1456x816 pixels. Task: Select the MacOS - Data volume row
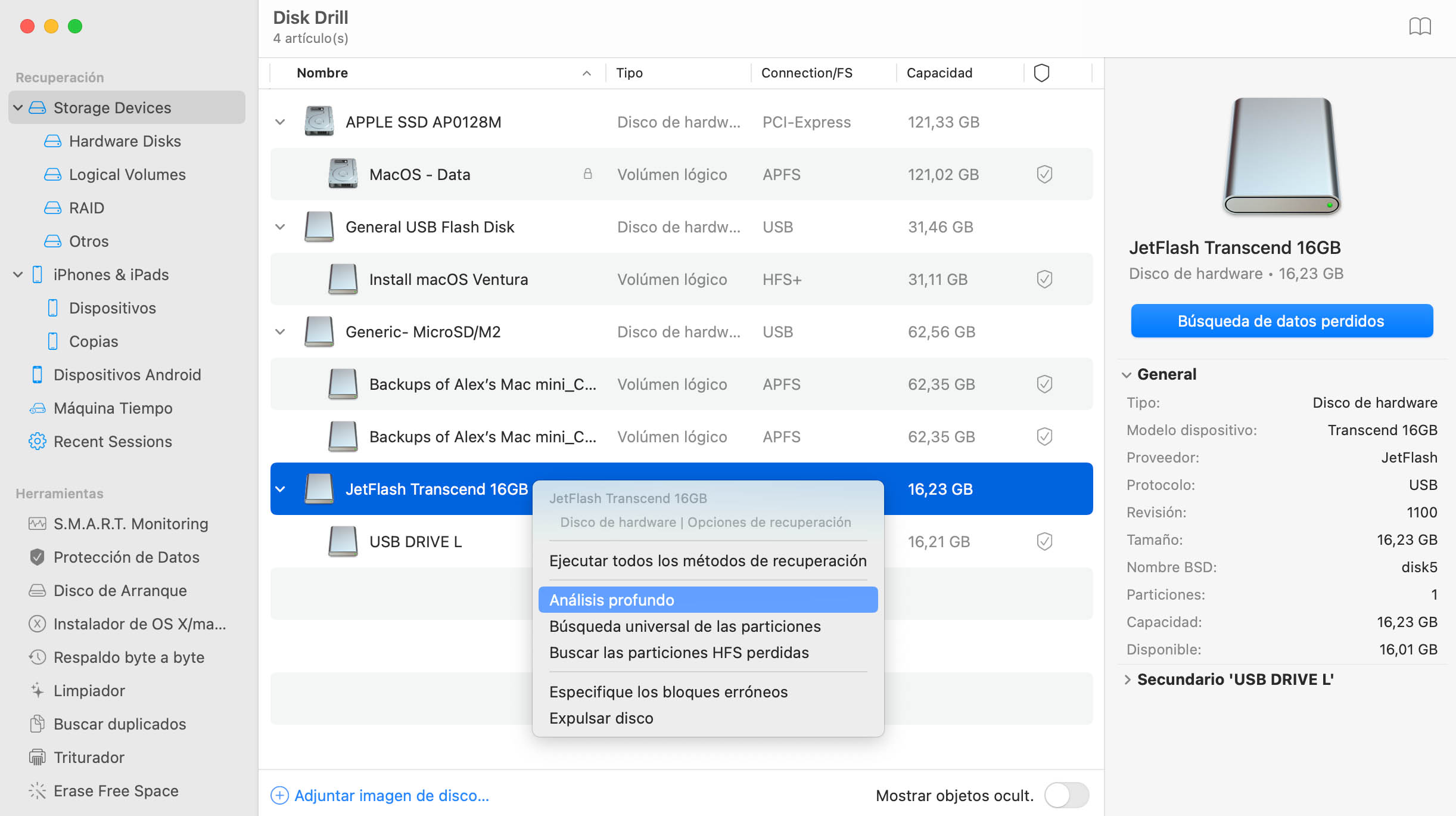[682, 175]
